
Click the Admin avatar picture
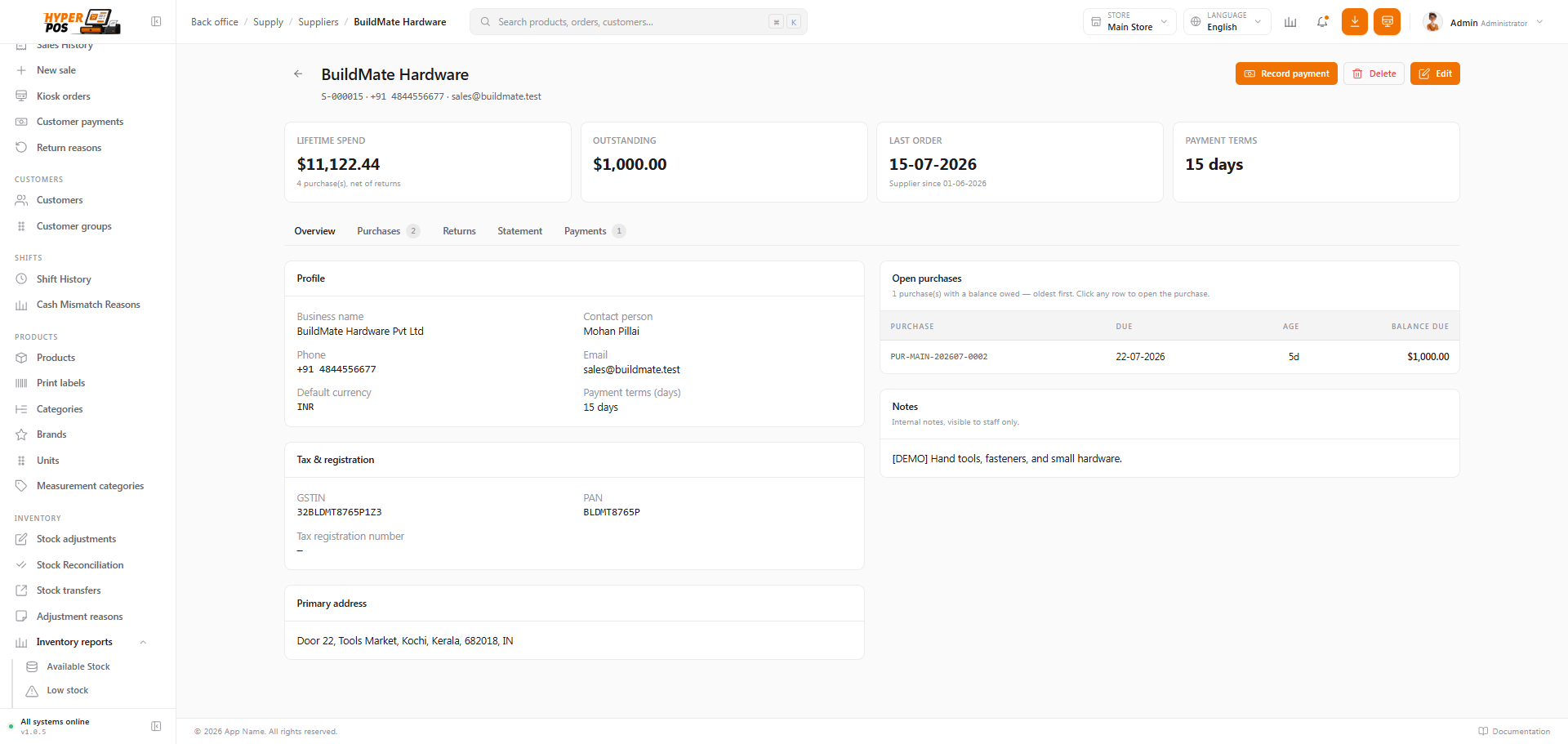coord(1432,22)
